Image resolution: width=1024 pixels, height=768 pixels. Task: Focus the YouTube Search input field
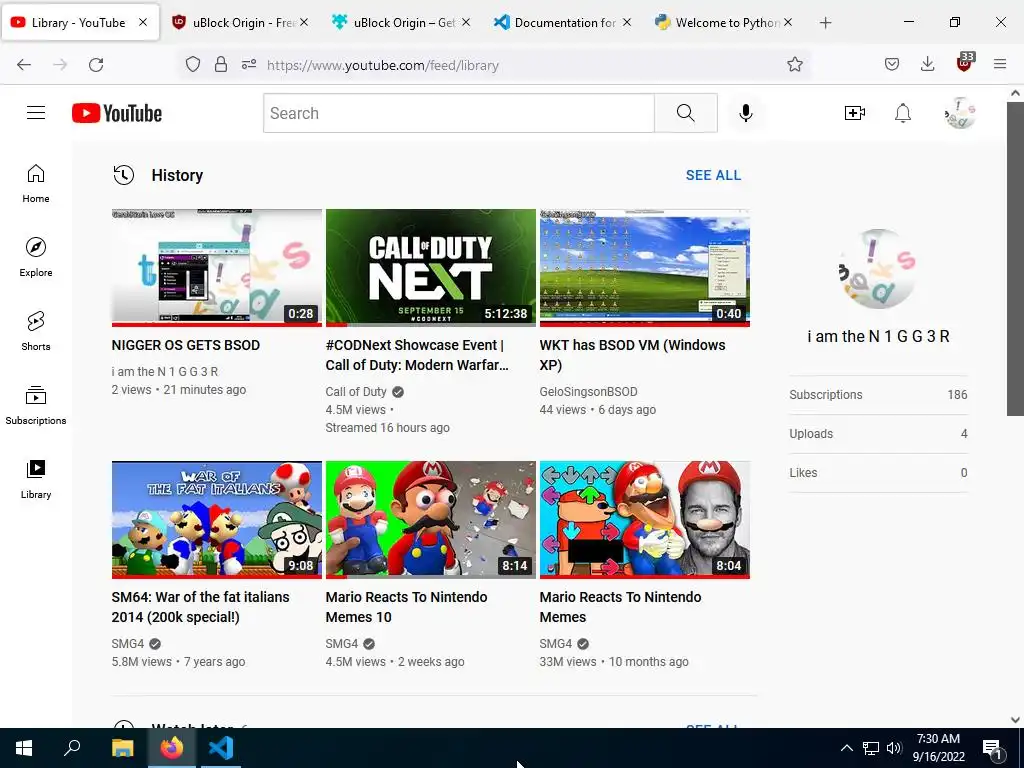[458, 113]
